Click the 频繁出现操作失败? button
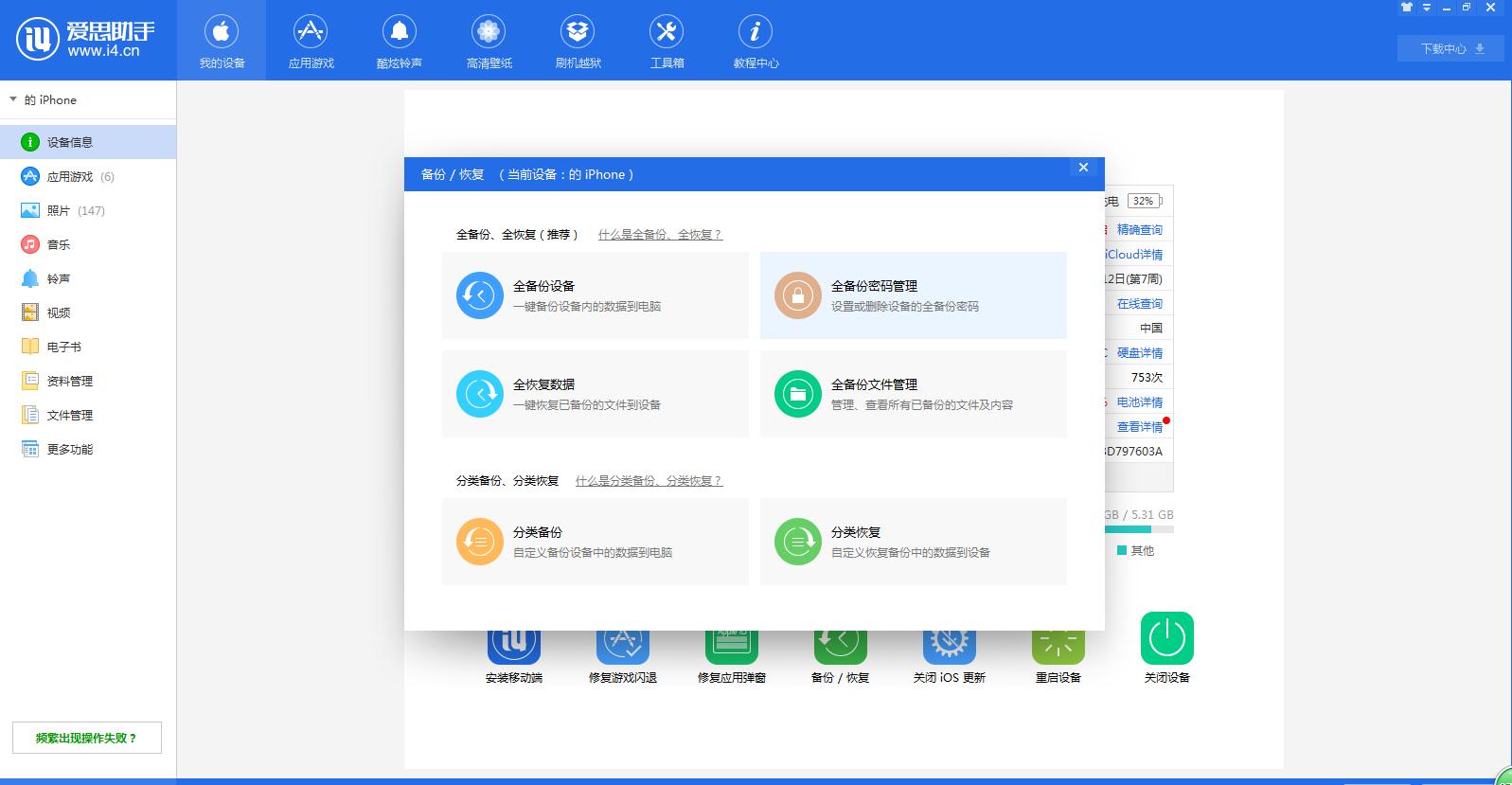Image resolution: width=1512 pixels, height=785 pixels. coord(87,738)
